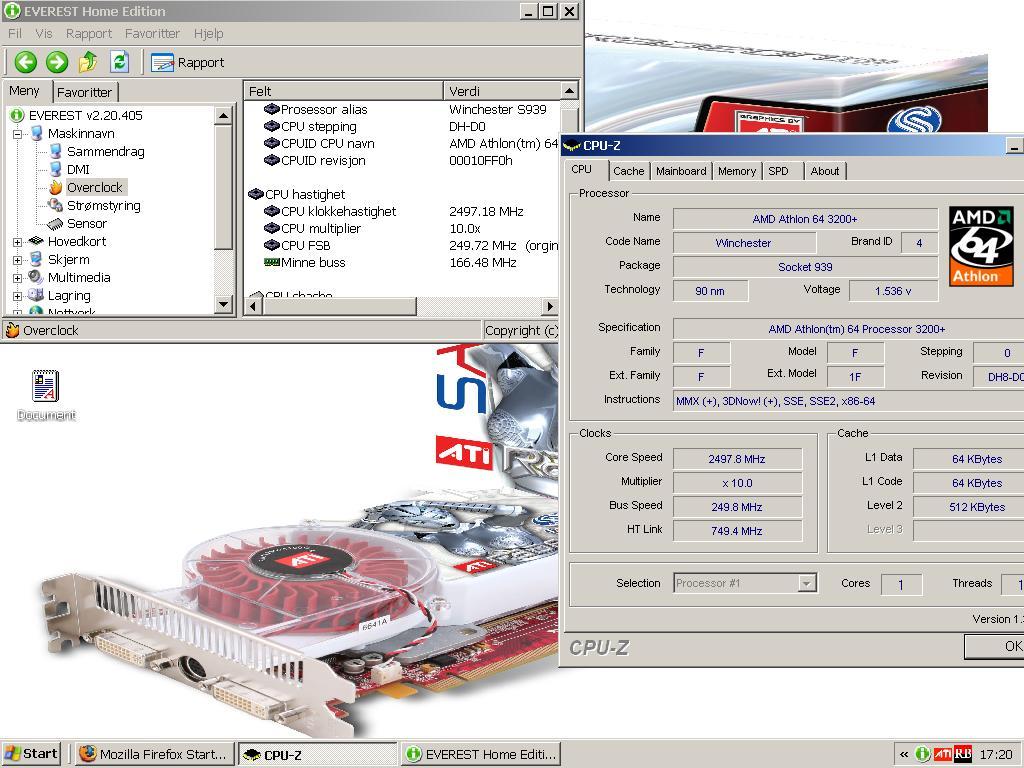Screen dimensions: 1024x768
Task: Click the green Forward arrow toolbar icon
Action: pyautogui.click(x=57, y=62)
